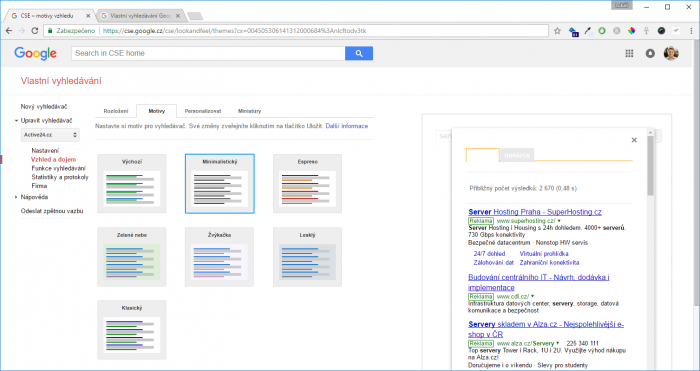Close the preview overlay with X
Screen dimensions: 700x371
tap(634, 140)
